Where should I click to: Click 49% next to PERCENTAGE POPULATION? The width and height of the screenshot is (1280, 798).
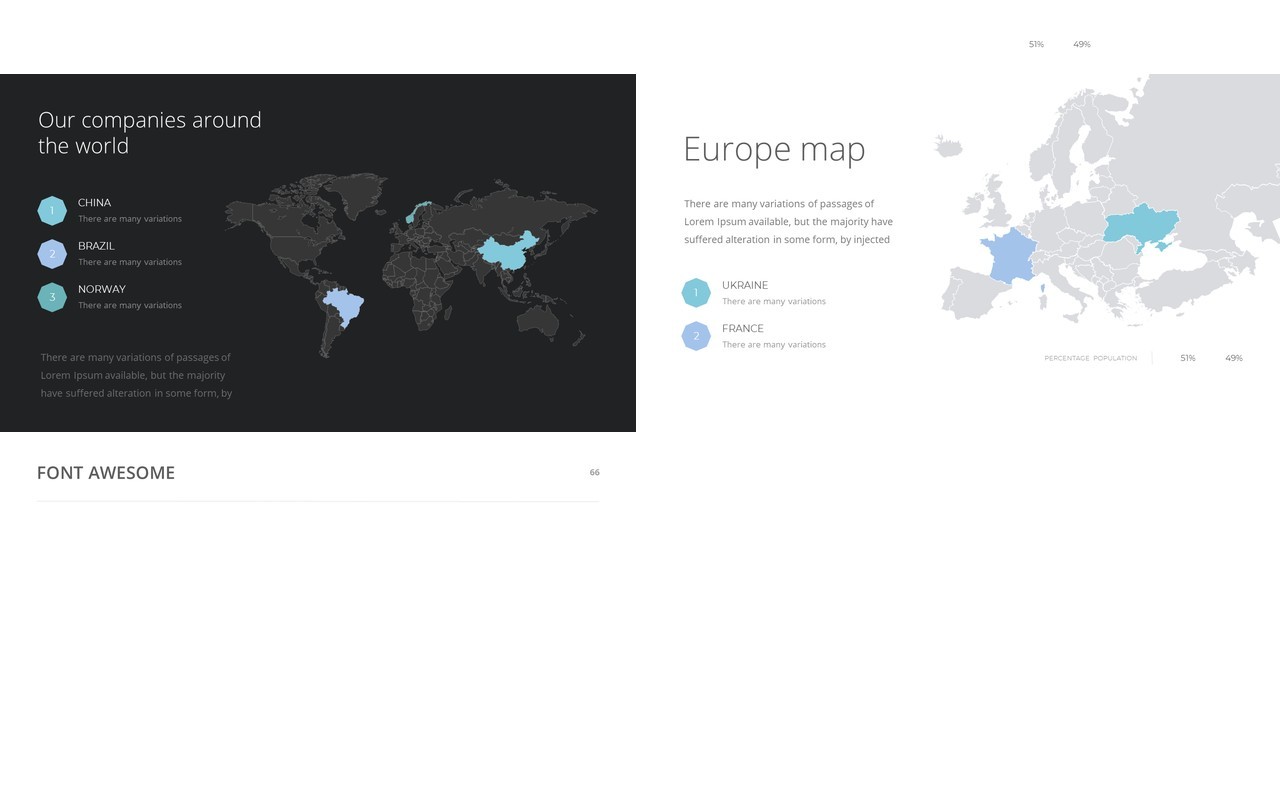coord(1234,358)
